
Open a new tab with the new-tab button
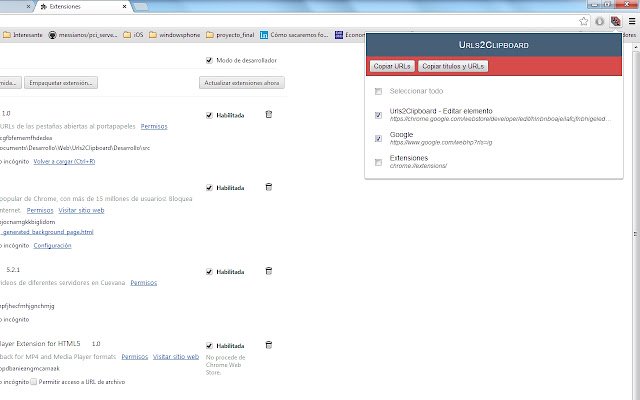click(x=140, y=7)
